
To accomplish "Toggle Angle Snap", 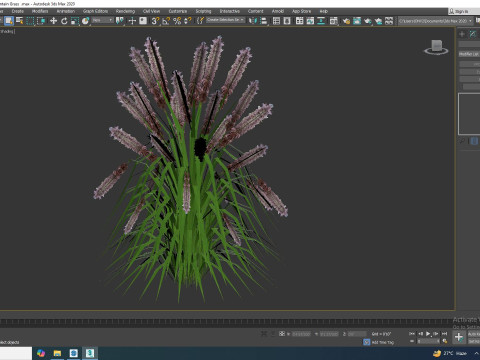I will pyautogui.click(x=166, y=21).
